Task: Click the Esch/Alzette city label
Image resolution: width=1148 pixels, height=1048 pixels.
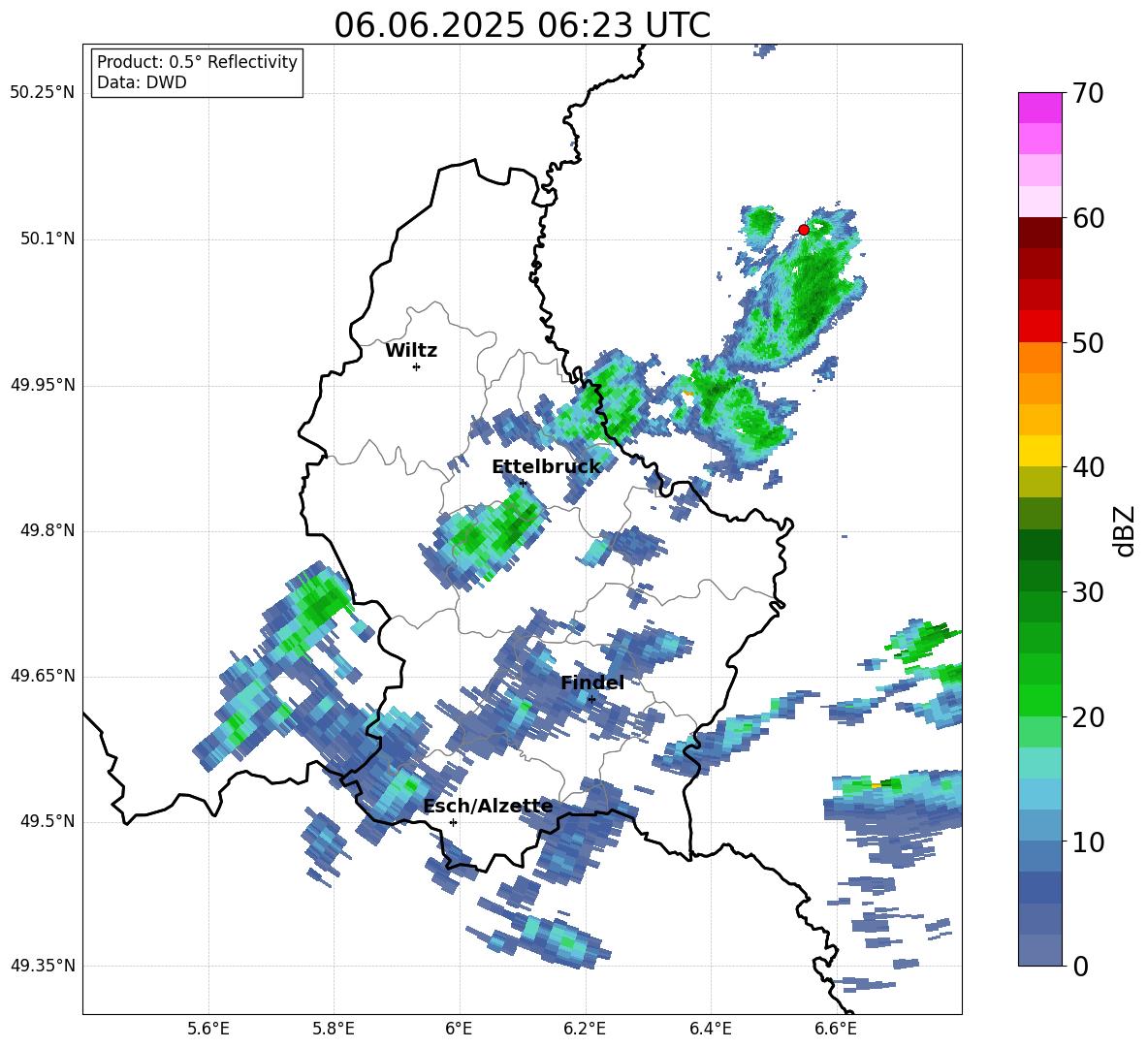Action: [x=488, y=806]
